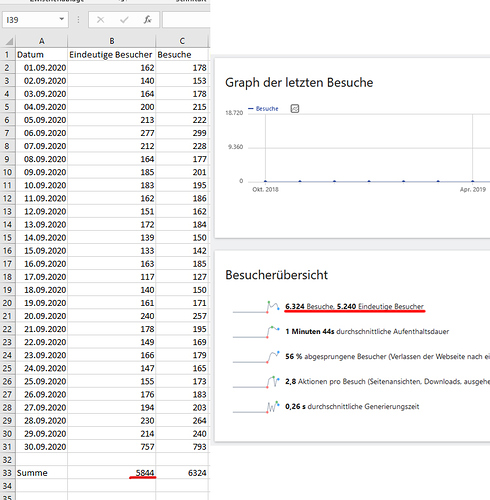Select cell with value 240 for 29.09.2020

[182, 434]
